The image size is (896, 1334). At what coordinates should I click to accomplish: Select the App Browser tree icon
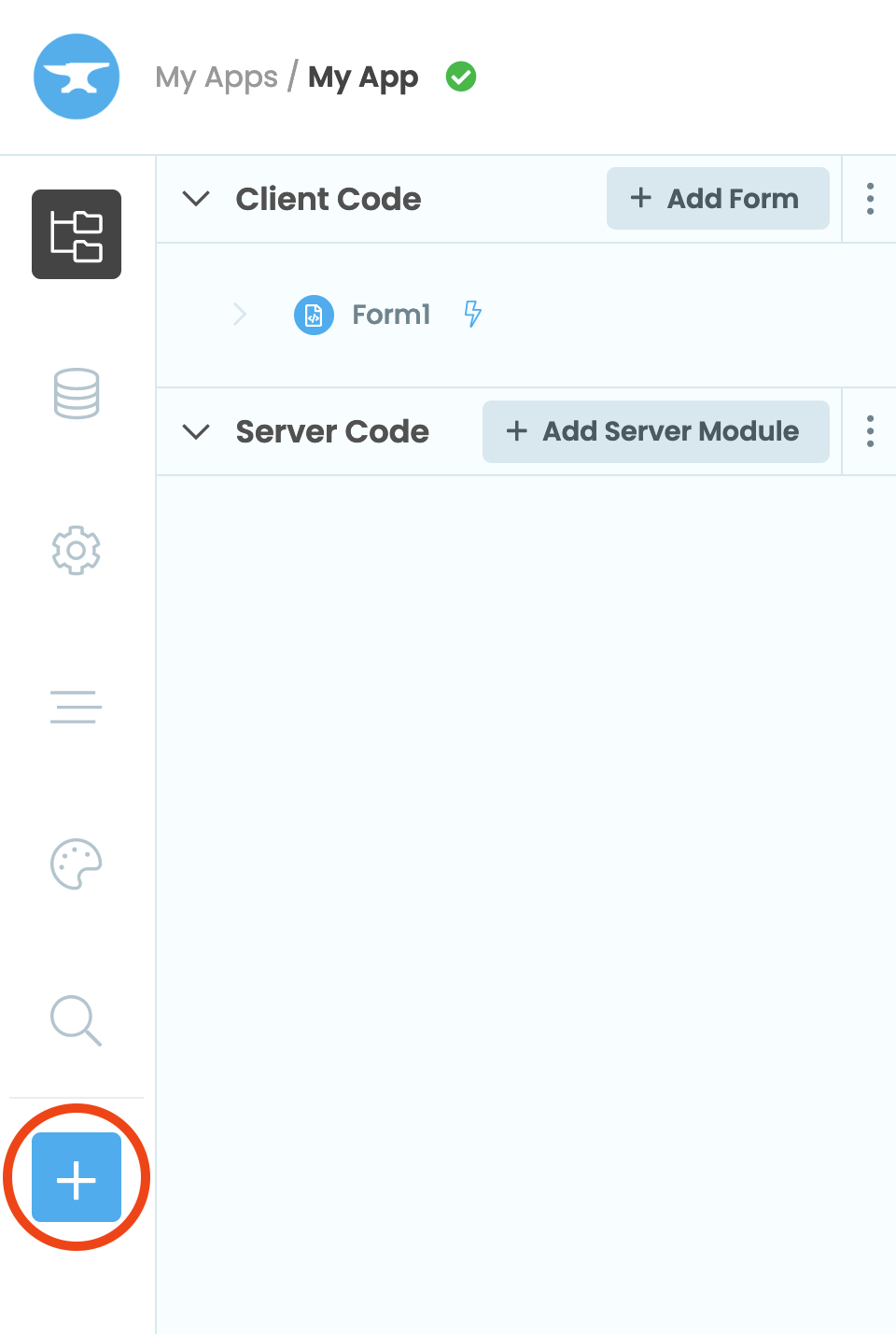pos(76,234)
